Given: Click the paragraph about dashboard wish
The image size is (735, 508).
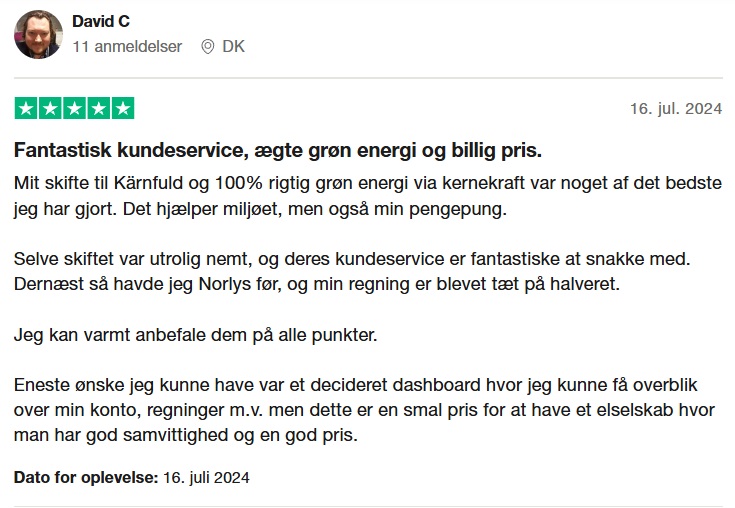Looking at the screenshot, I should 364,410.
